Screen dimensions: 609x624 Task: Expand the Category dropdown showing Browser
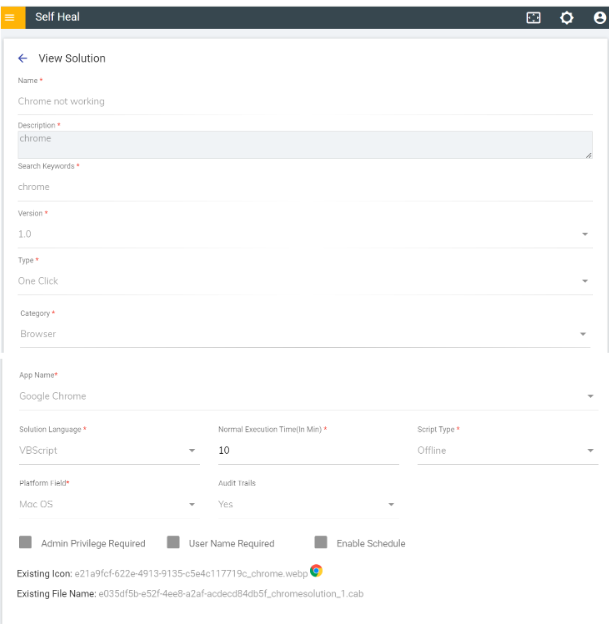point(584,335)
